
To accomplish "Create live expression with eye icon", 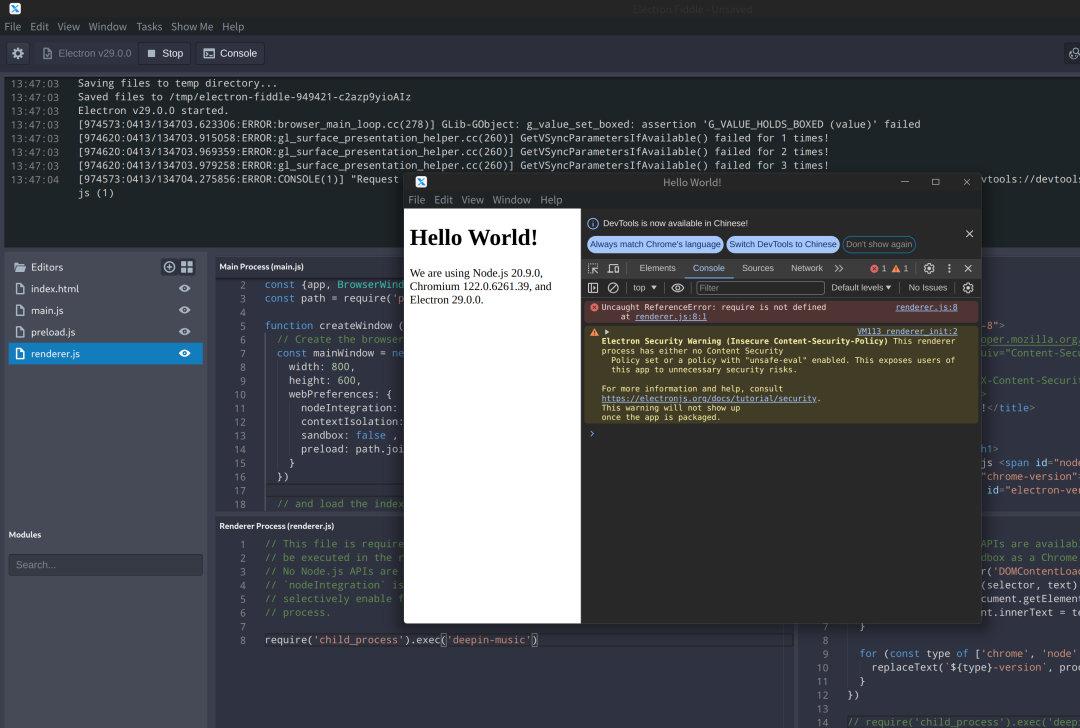I will [678, 287].
